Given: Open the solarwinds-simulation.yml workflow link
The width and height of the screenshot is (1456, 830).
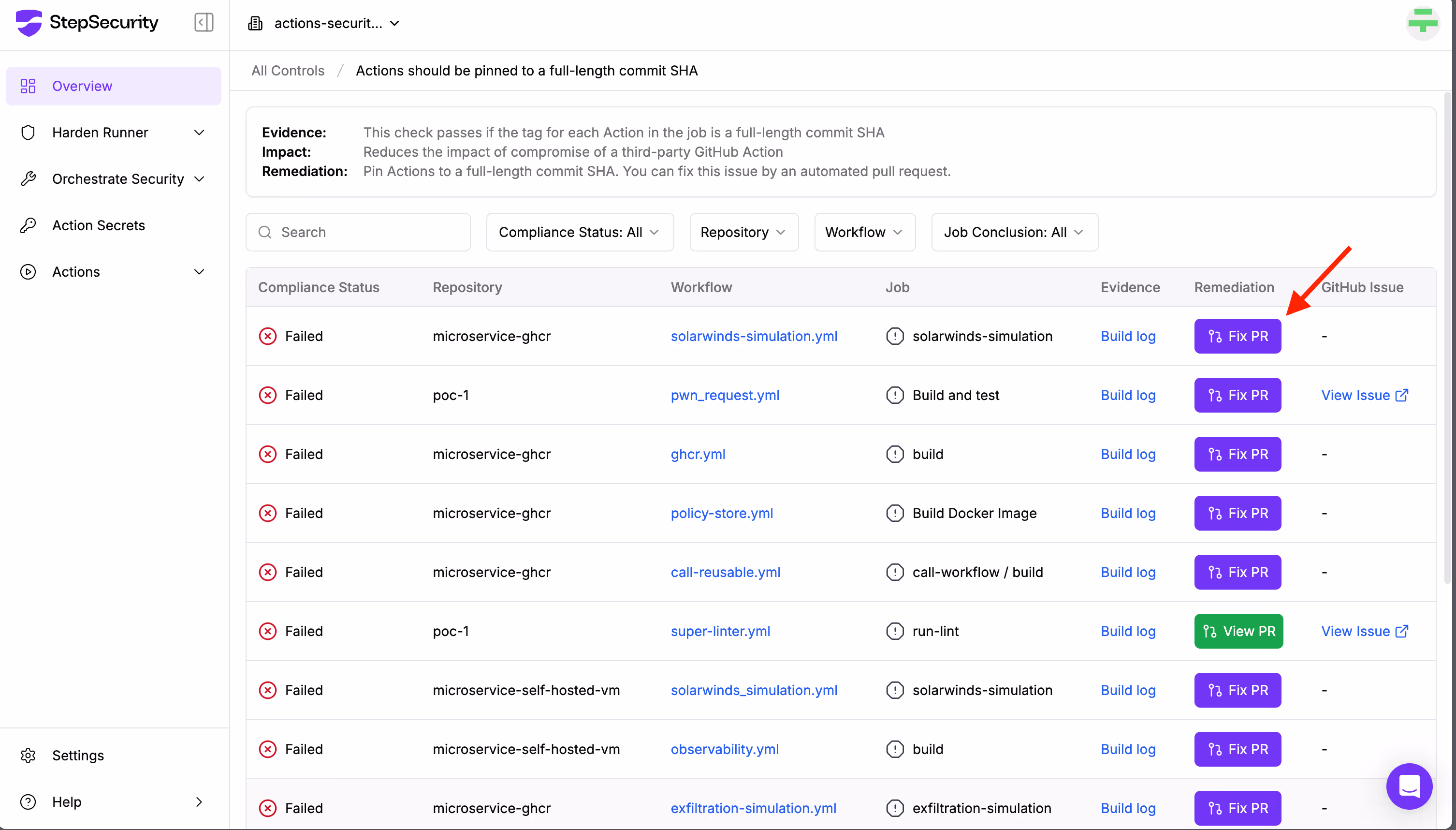Looking at the screenshot, I should coord(754,336).
